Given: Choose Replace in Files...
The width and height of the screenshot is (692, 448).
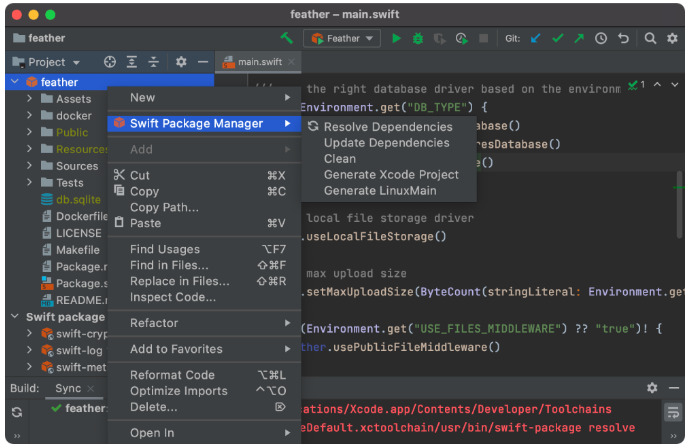Looking at the screenshot, I should [204, 281].
